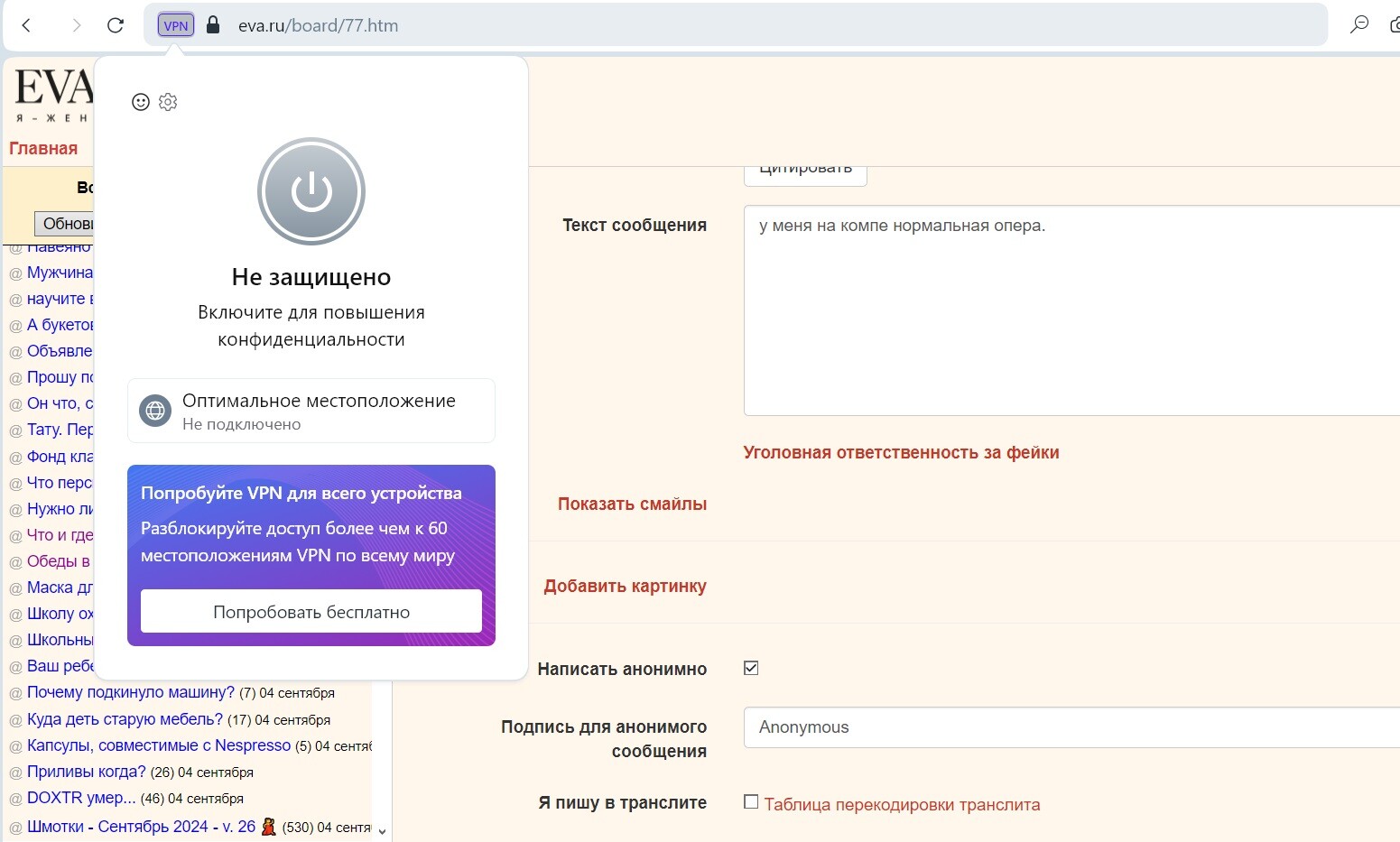Open the Таблица перекодировки транслита link
This screenshot has width=1400, height=842.
coord(902,804)
